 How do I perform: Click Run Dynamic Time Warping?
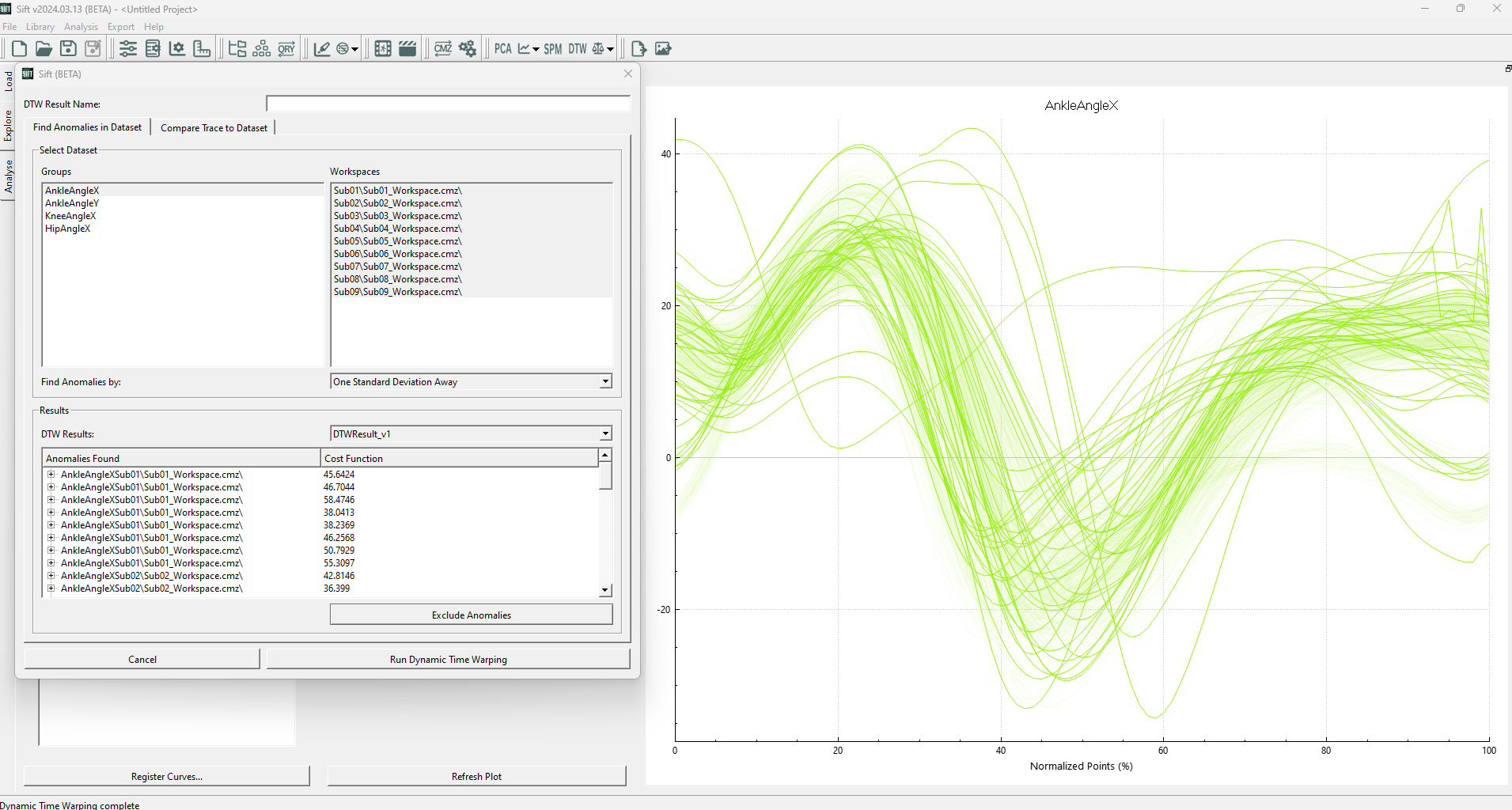448,660
